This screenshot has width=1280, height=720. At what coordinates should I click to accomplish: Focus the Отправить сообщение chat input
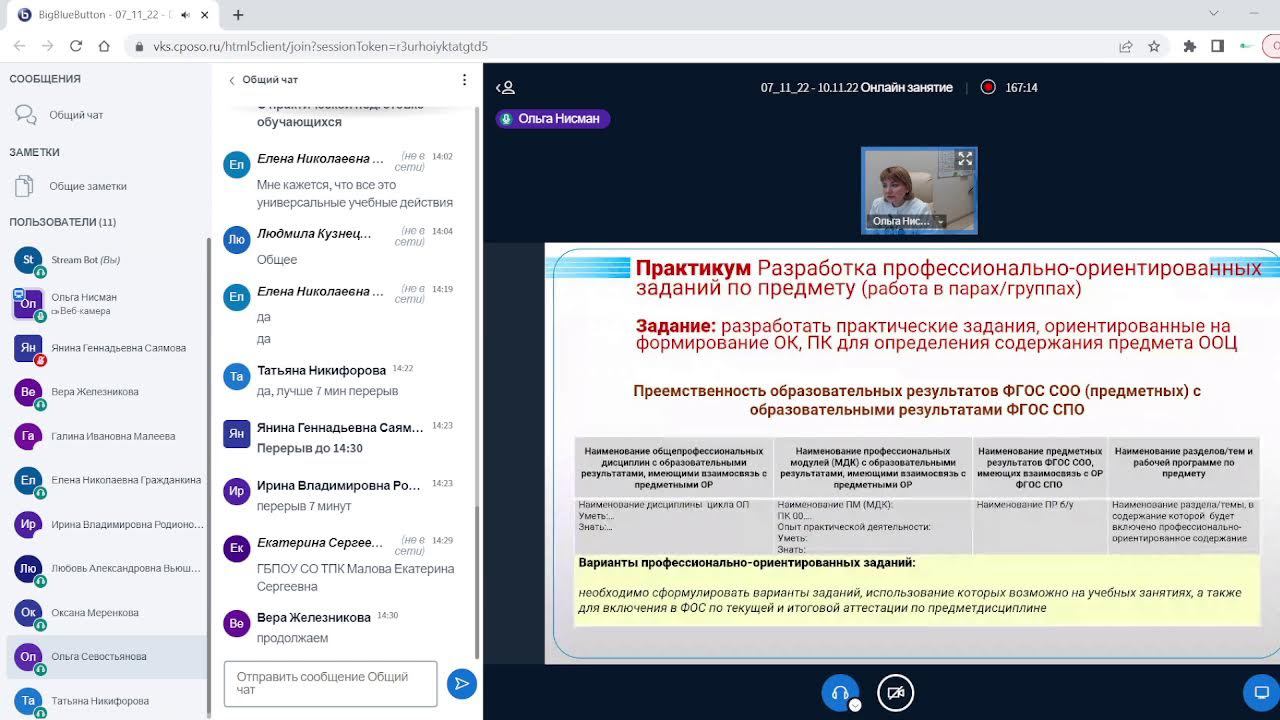330,684
